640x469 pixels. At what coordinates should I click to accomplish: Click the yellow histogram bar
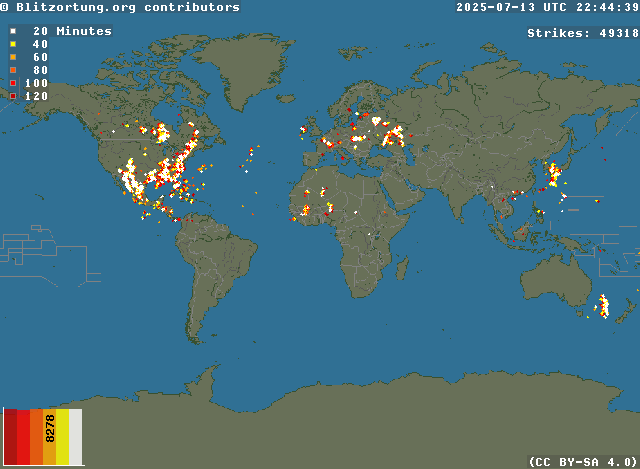(62, 437)
